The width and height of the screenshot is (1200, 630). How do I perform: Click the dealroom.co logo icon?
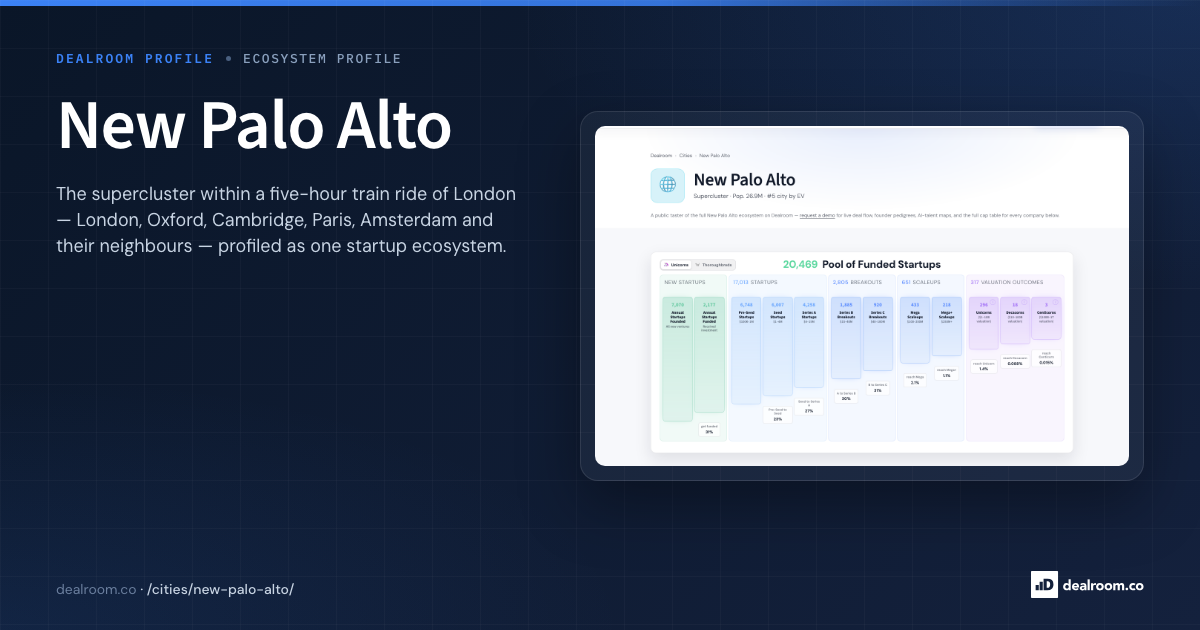pyautogui.click(x=1044, y=585)
